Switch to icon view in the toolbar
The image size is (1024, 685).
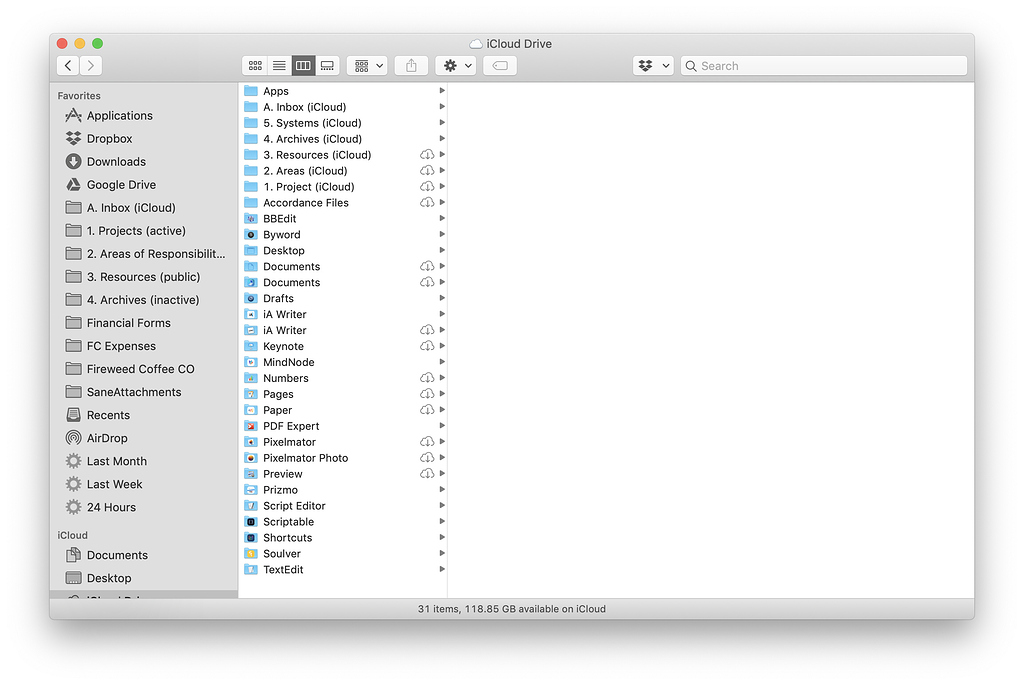[x=255, y=65]
